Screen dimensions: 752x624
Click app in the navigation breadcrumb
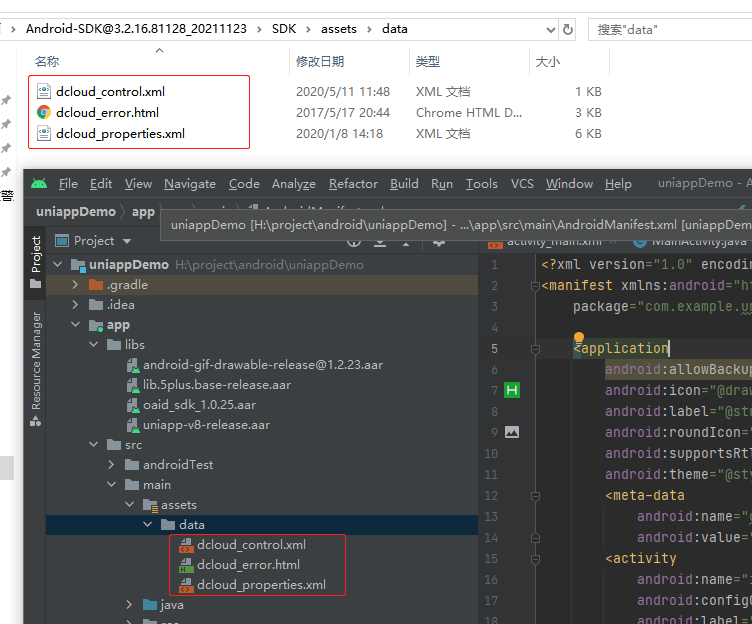click(143, 212)
